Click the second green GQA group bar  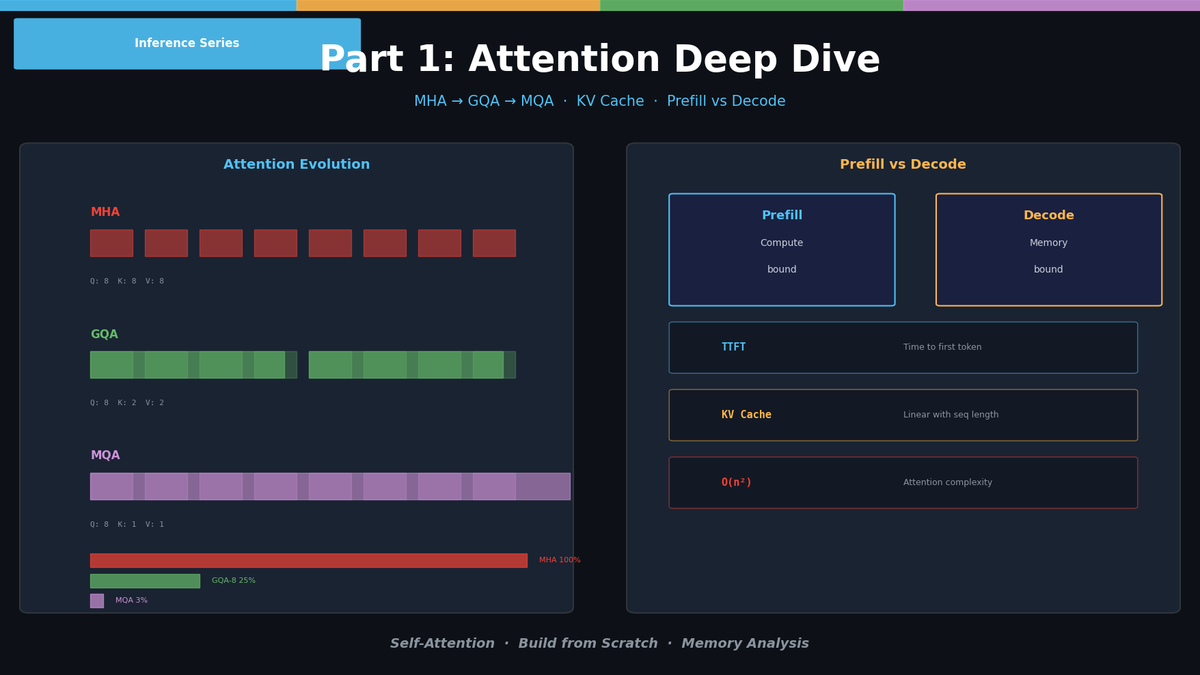click(412, 365)
